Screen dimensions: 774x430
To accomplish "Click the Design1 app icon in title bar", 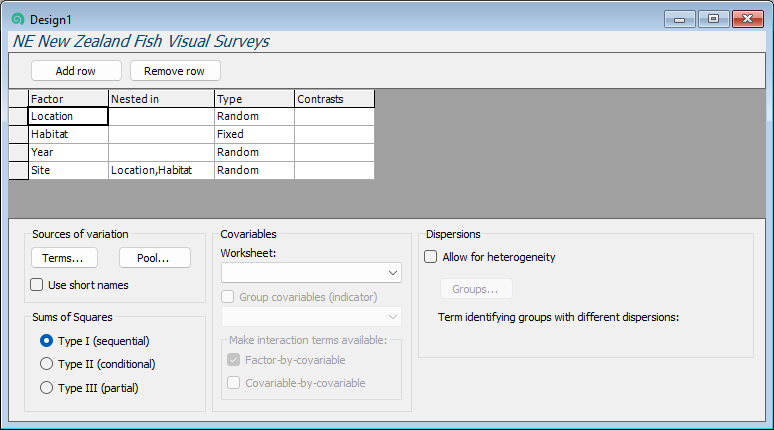I will coord(17,19).
